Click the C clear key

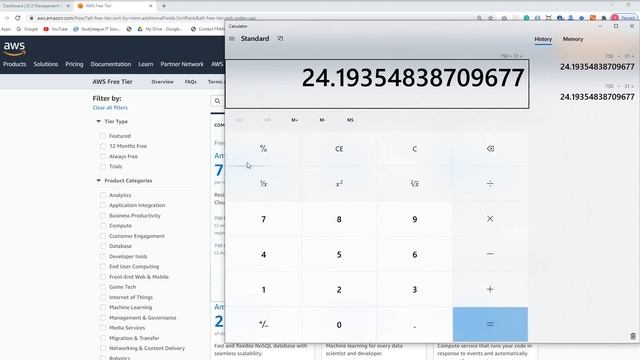[x=414, y=149]
